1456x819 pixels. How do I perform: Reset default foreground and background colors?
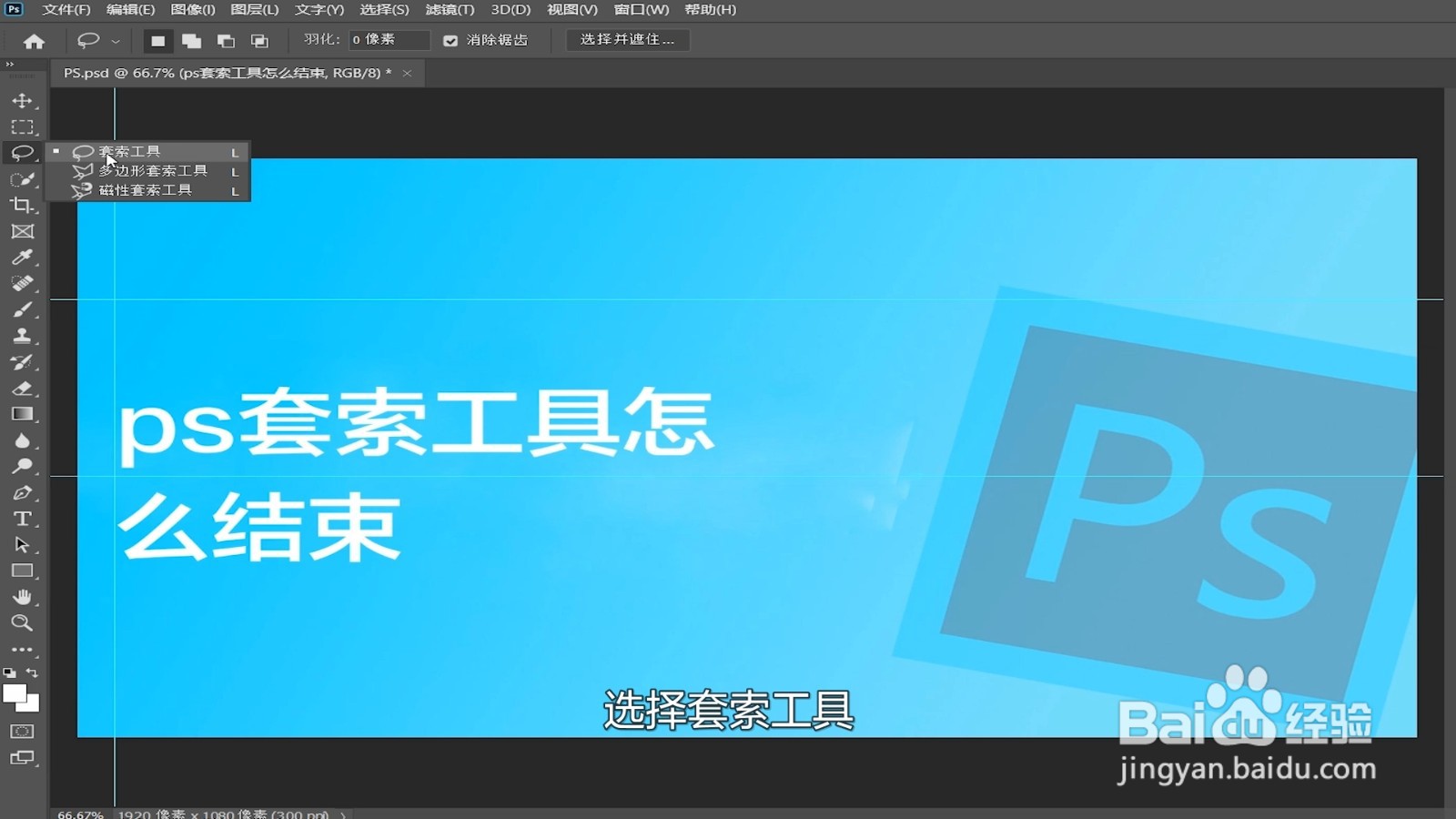click(9, 673)
